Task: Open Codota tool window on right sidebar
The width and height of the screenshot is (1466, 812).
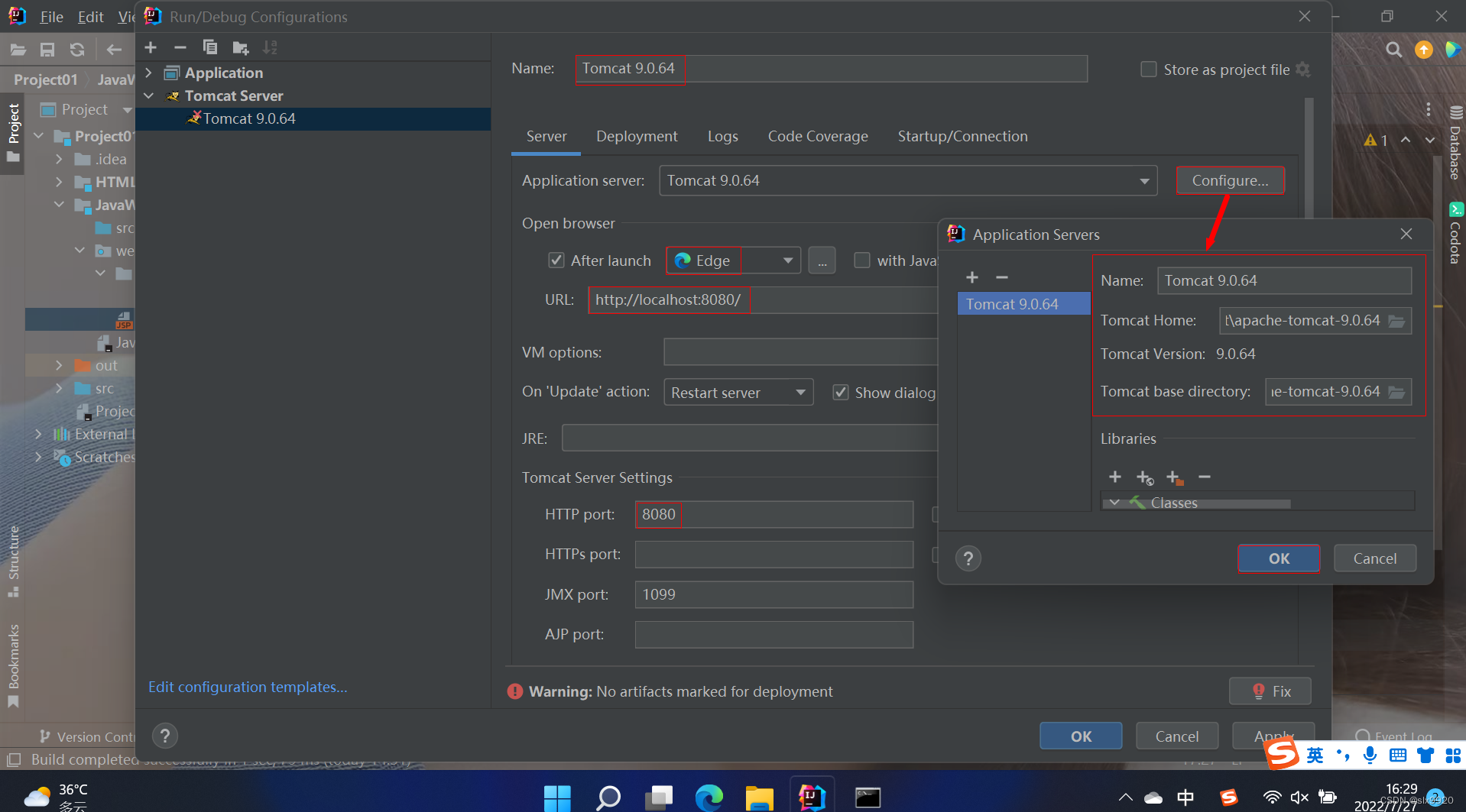Action: click(x=1455, y=233)
